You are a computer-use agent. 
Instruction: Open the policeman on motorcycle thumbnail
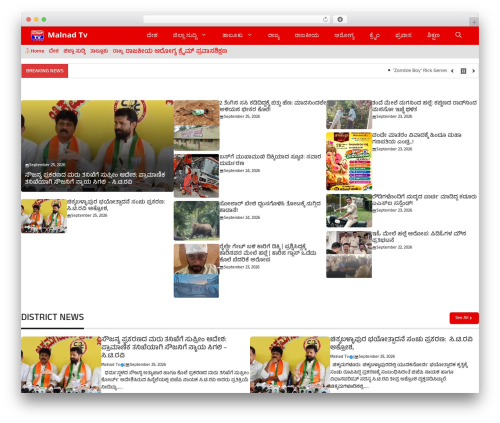pos(349,211)
